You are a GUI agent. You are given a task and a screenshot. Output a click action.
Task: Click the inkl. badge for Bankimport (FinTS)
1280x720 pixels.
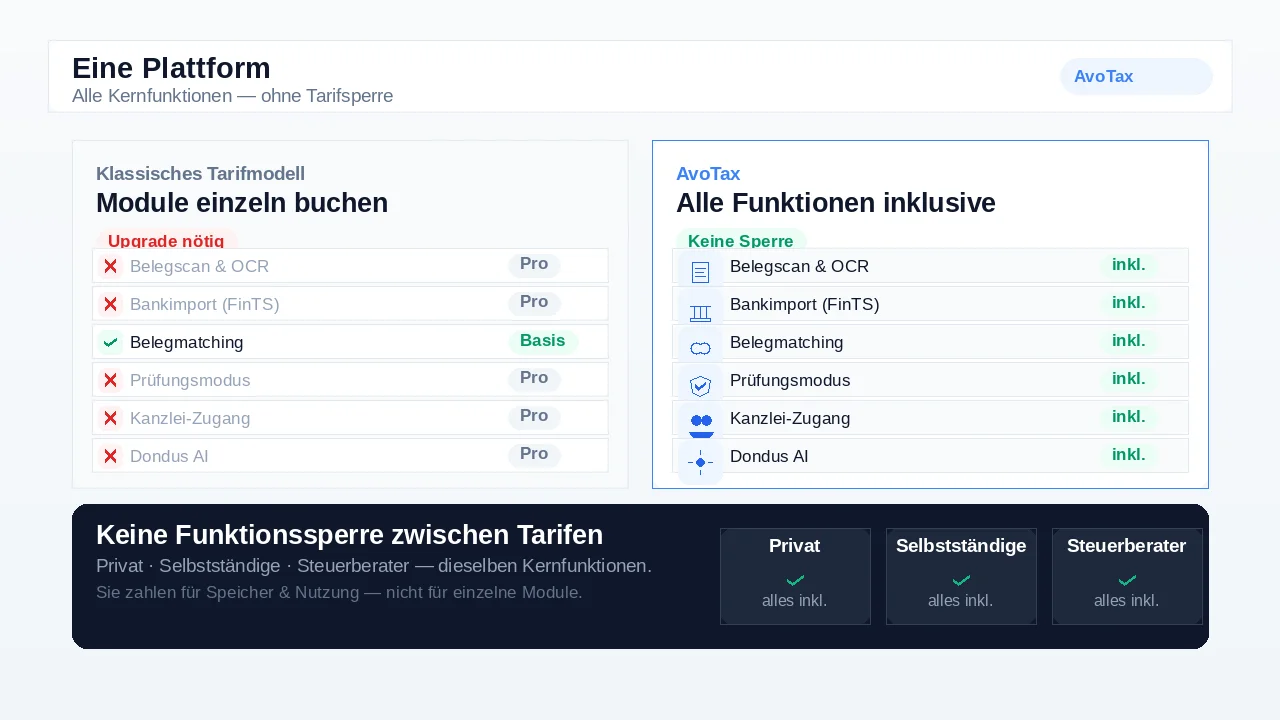(x=1129, y=302)
